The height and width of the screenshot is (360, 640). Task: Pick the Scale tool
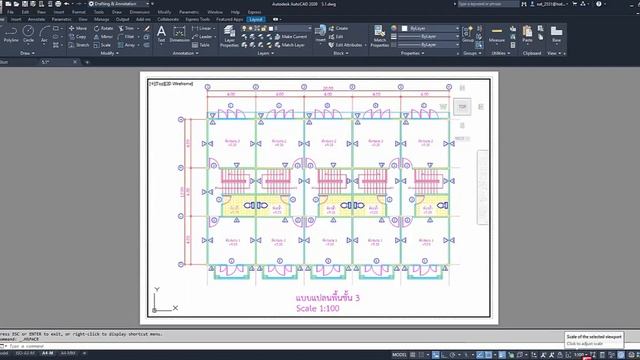point(102,45)
